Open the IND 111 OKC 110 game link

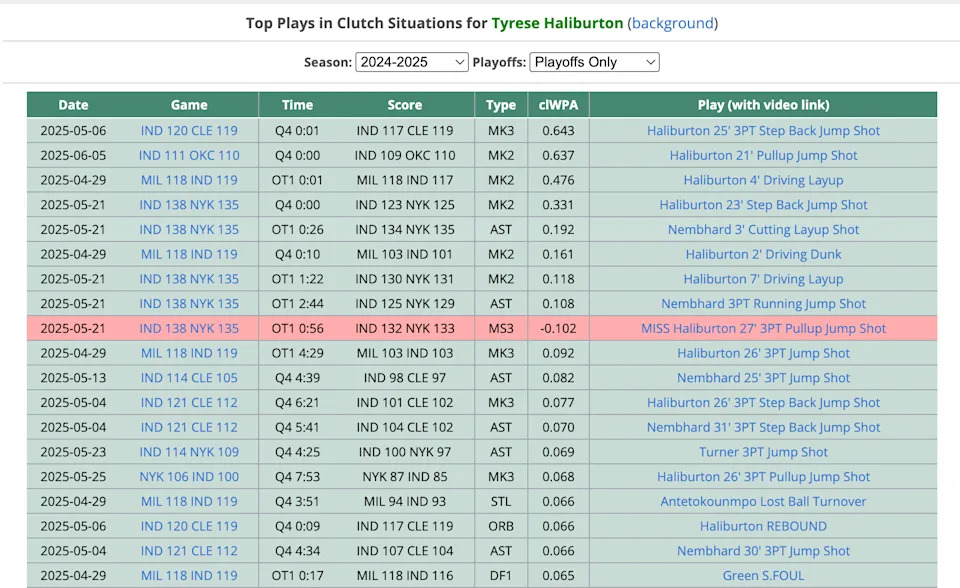pos(189,156)
